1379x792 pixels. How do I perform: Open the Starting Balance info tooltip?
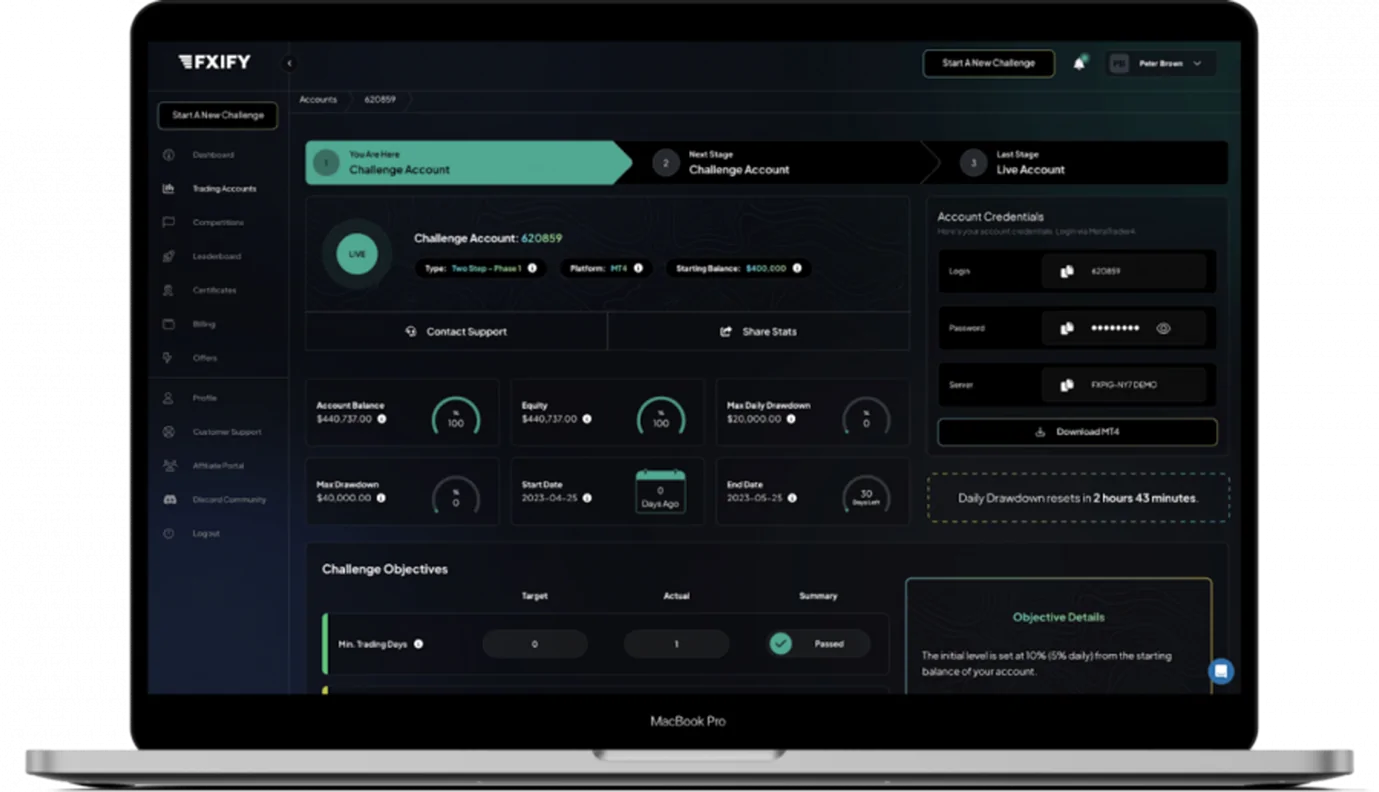796,268
